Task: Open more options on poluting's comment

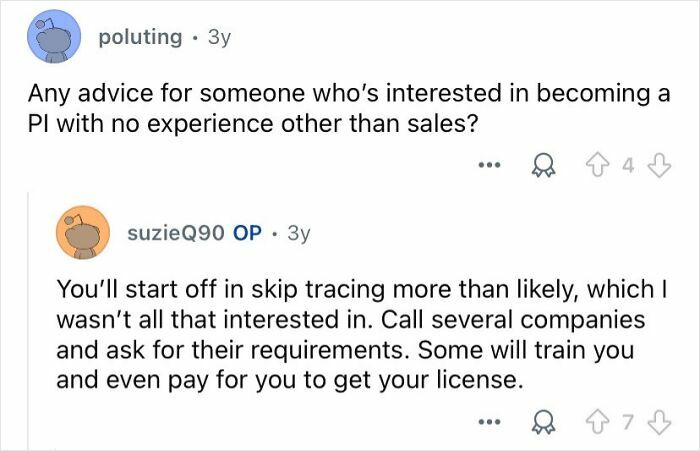Action: click(489, 165)
